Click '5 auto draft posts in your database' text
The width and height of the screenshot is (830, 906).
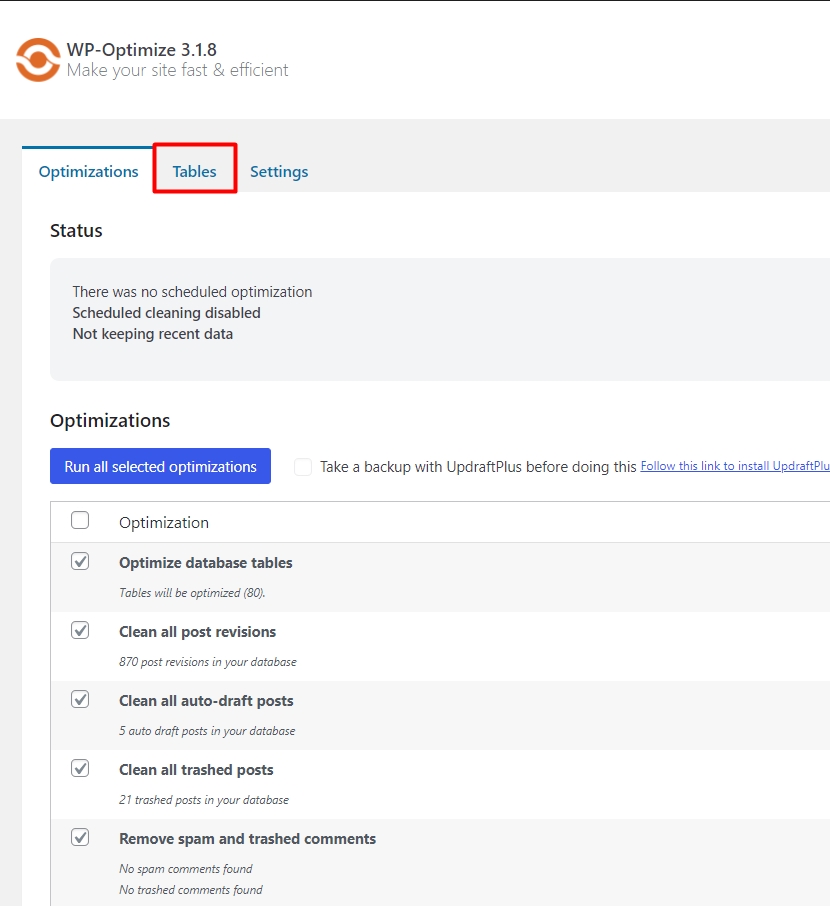(x=207, y=731)
